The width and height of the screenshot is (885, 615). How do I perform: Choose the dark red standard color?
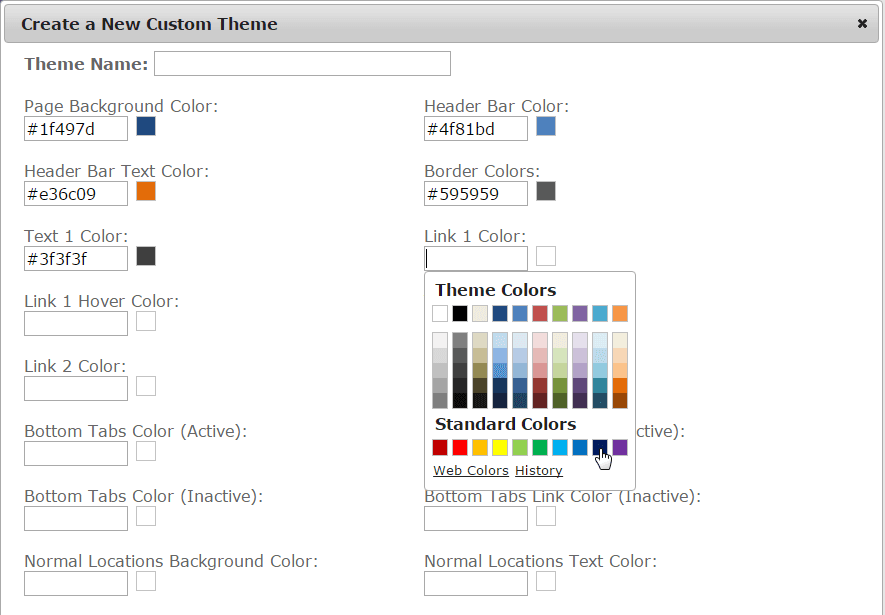(x=440, y=447)
